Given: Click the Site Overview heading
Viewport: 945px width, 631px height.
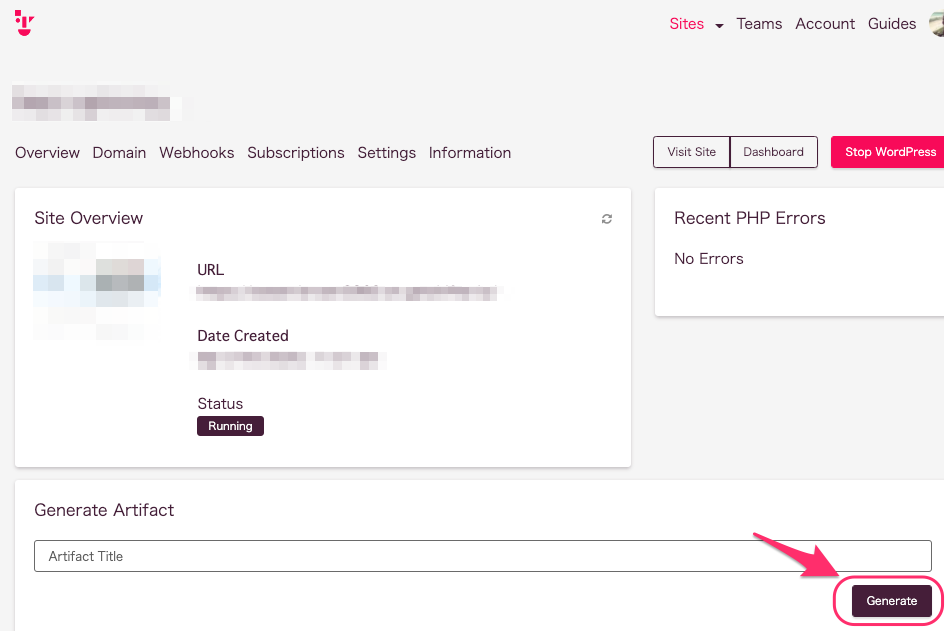Looking at the screenshot, I should [x=89, y=218].
